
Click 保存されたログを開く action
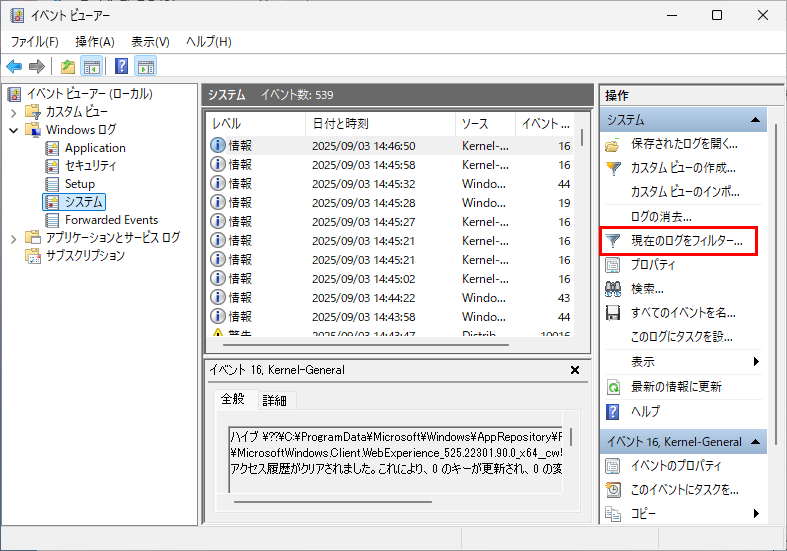coord(684,144)
